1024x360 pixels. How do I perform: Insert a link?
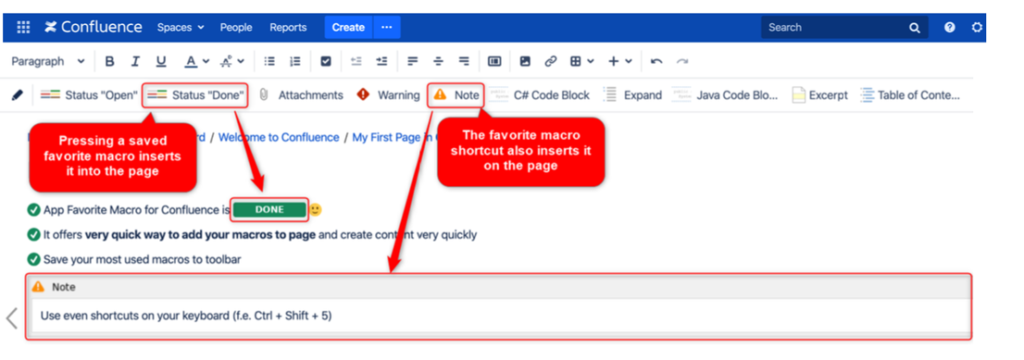(x=551, y=61)
